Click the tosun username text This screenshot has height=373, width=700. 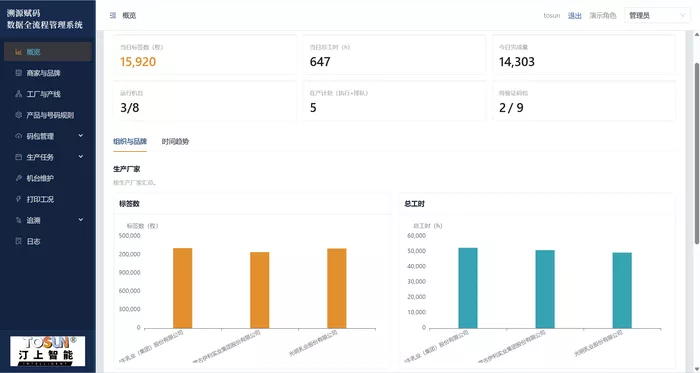click(x=552, y=16)
